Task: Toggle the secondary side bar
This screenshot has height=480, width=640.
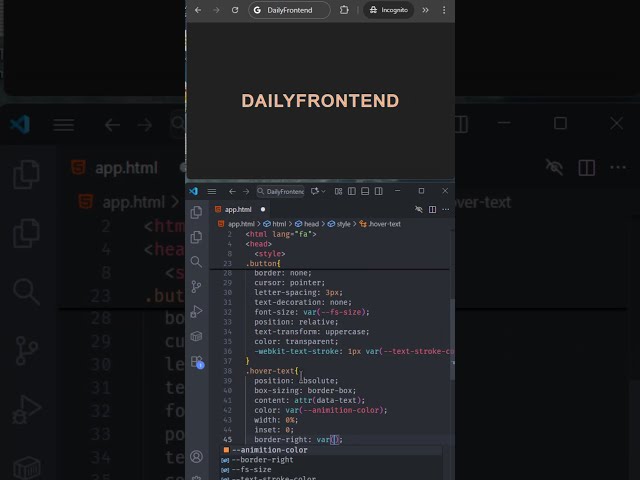Action: pos(379,191)
